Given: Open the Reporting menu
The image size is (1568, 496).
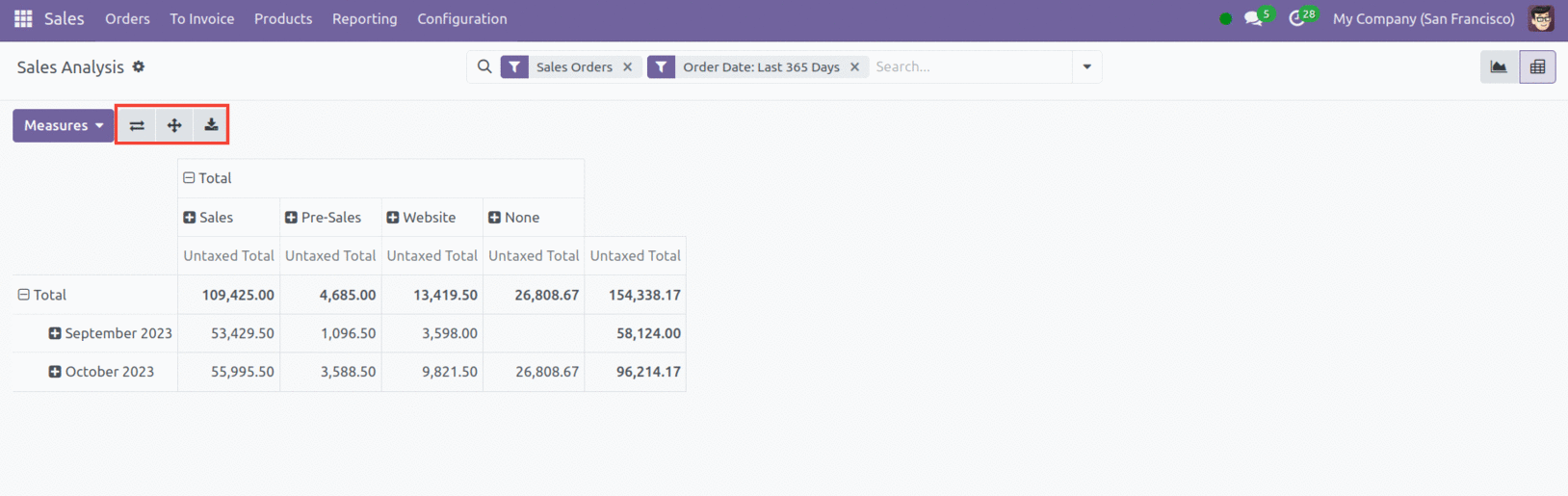Looking at the screenshot, I should pos(364,19).
